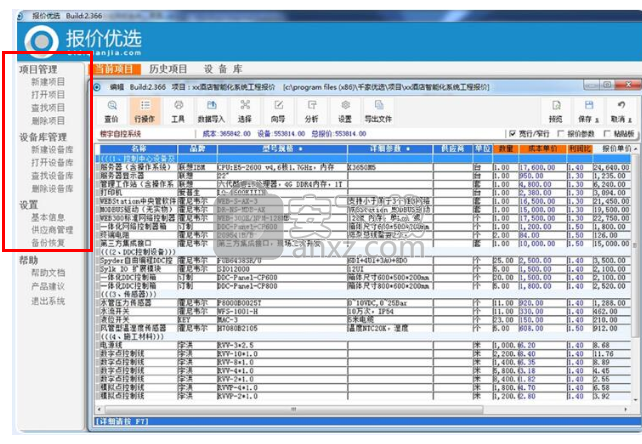This screenshot has height=444, width=642.
Task: Launch the 向导 wizard icon
Action: (278, 111)
